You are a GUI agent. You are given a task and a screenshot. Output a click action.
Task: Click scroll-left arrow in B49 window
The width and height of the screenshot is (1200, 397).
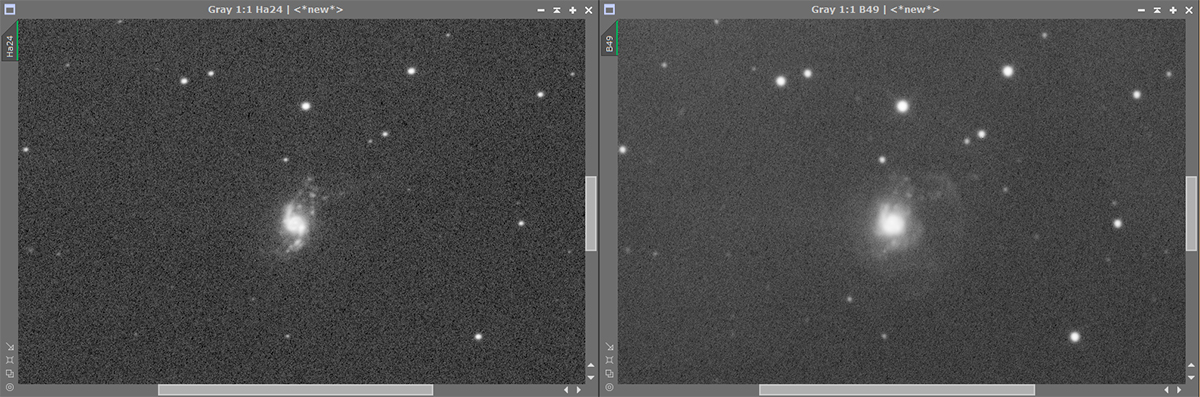pyautogui.click(x=1166, y=389)
